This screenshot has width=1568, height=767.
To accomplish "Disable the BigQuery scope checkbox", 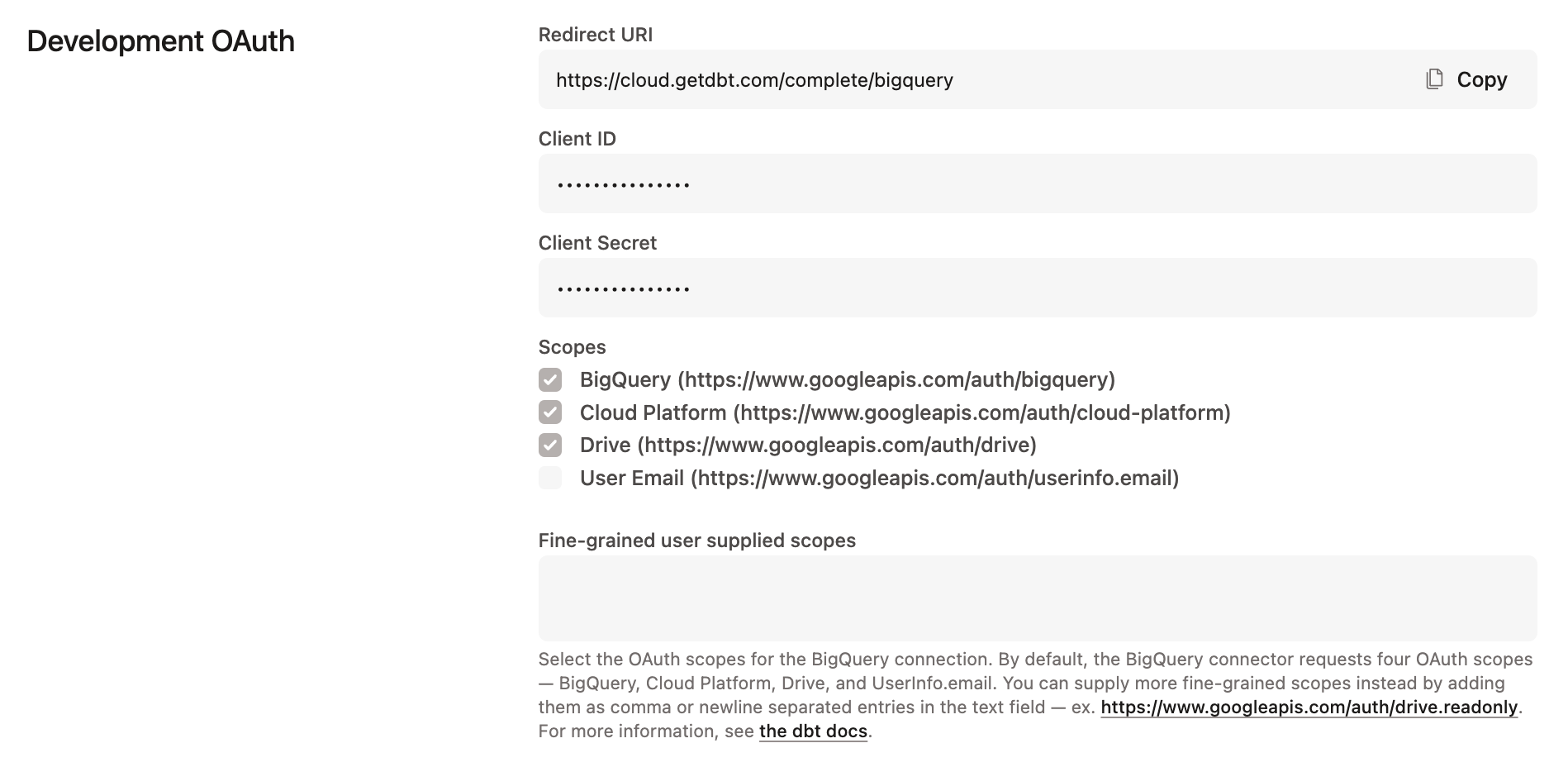I will tap(550, 380).
